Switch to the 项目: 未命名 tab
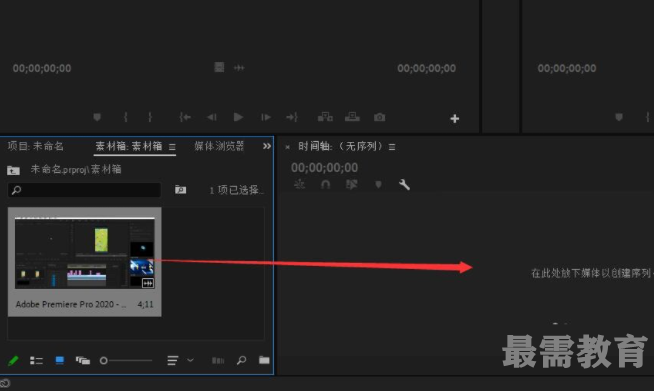The width and height of the screenshot is (654, 391). (35, 146)
